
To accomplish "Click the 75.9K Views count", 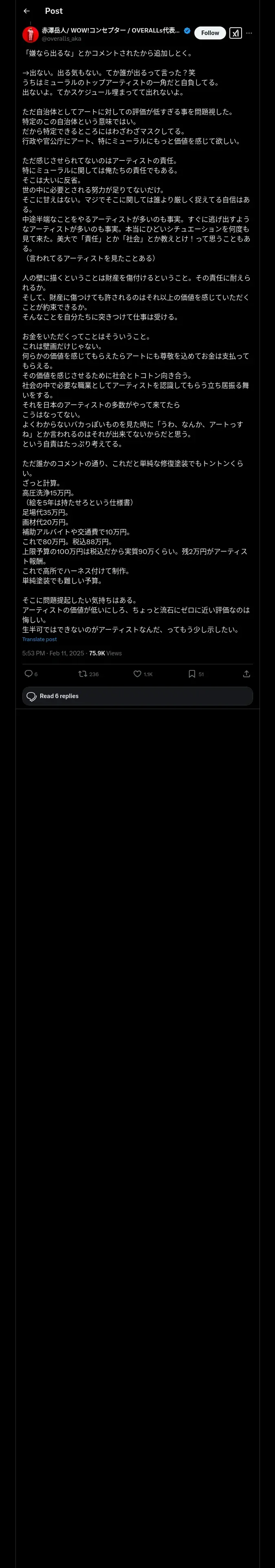I will pos(106,653).
